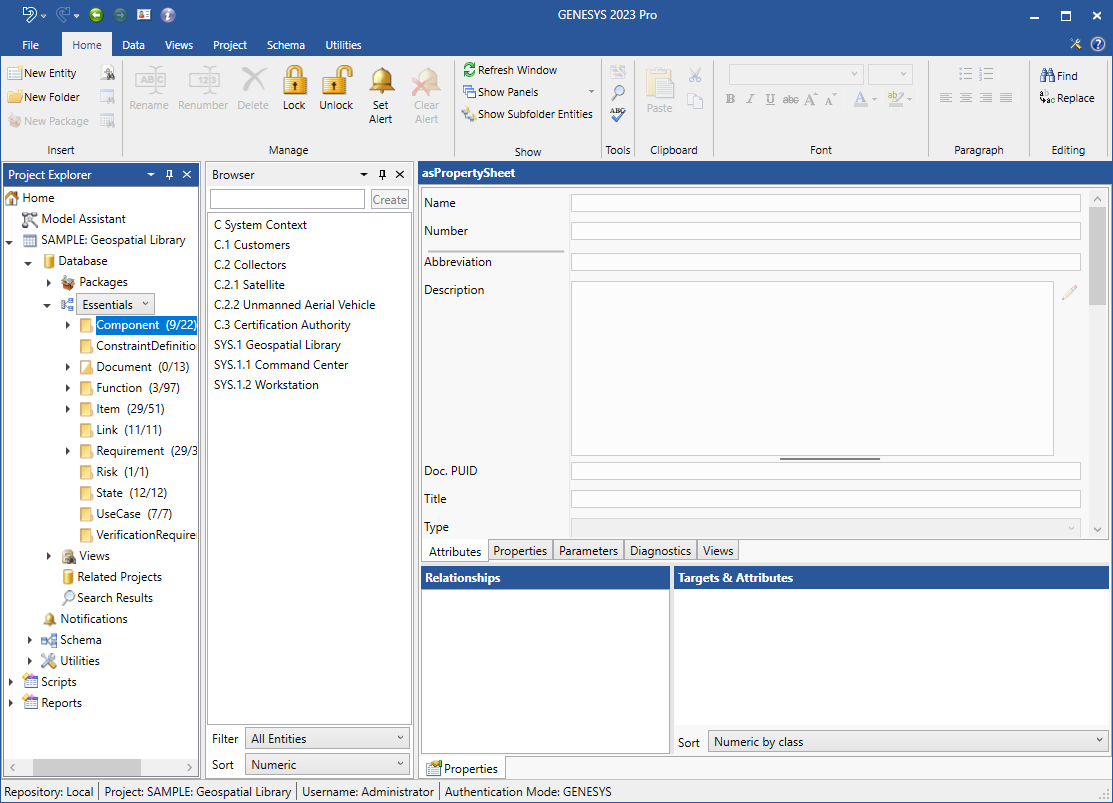1113x803 pixels.
Task: Toggle Strikethrough formatting
Action: point(790,99)
